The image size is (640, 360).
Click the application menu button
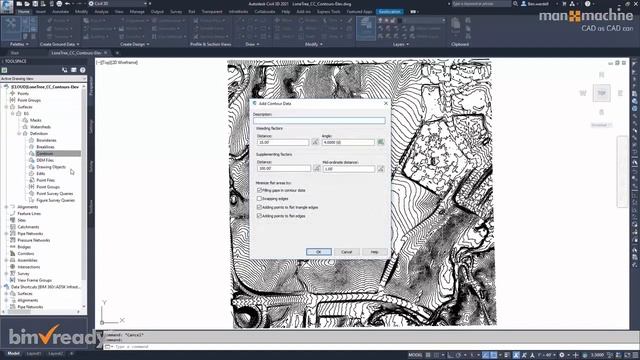pos(7,6)
